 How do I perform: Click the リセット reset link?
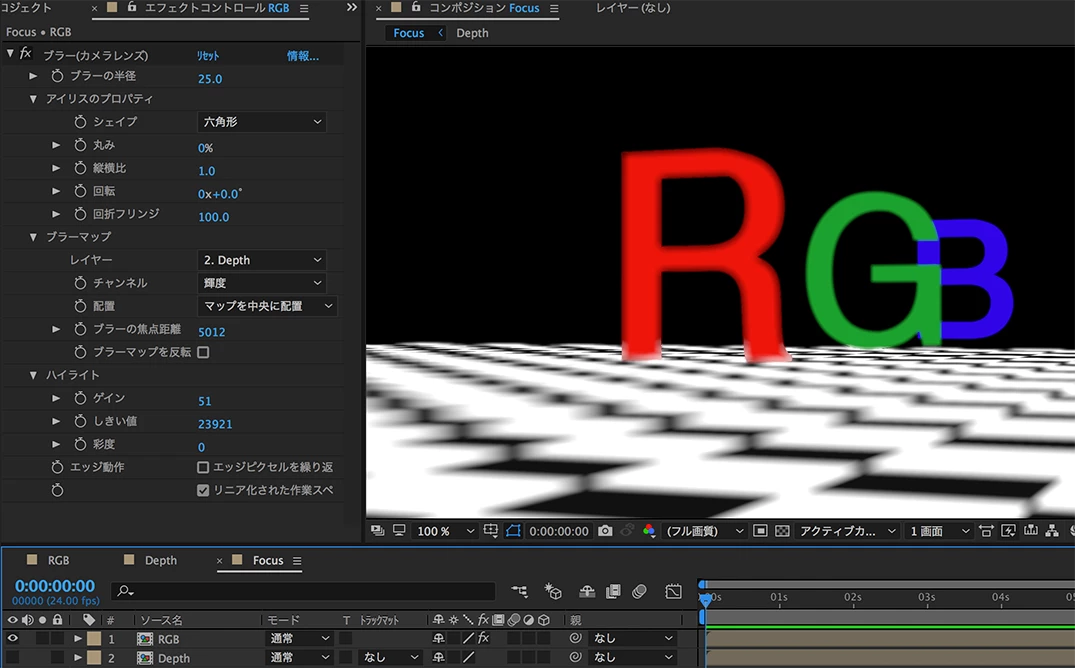208,56
